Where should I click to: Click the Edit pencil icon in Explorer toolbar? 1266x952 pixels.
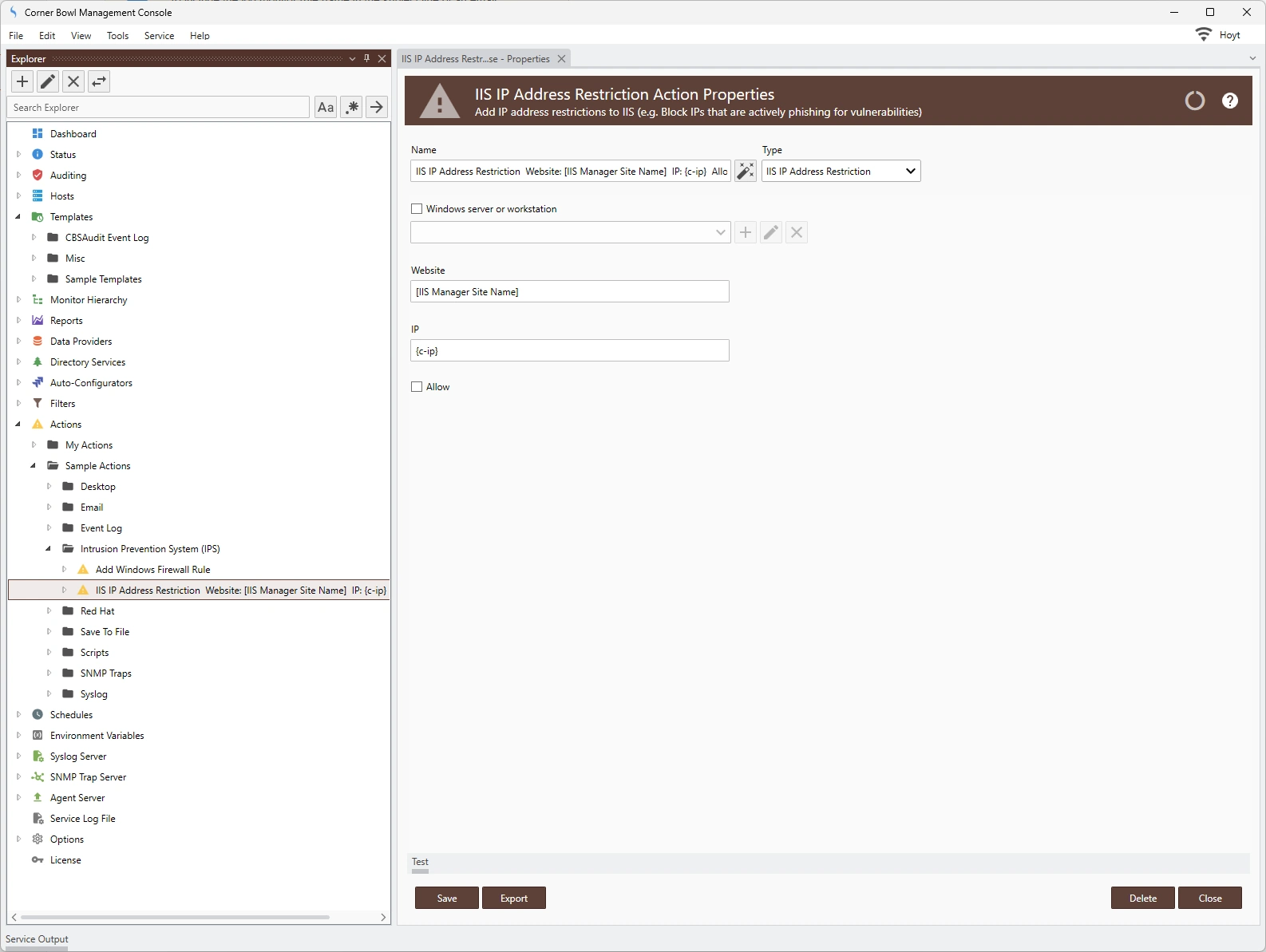point(48,81)
